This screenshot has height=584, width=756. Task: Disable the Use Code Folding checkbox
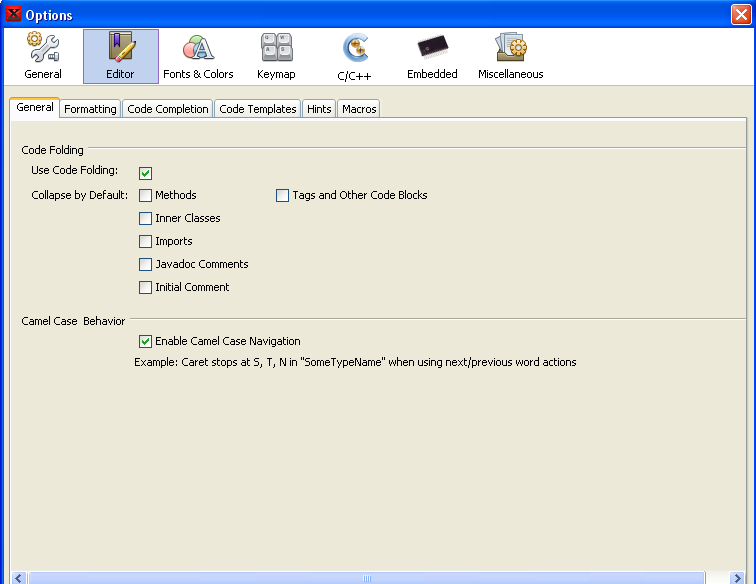pos(146,173)
